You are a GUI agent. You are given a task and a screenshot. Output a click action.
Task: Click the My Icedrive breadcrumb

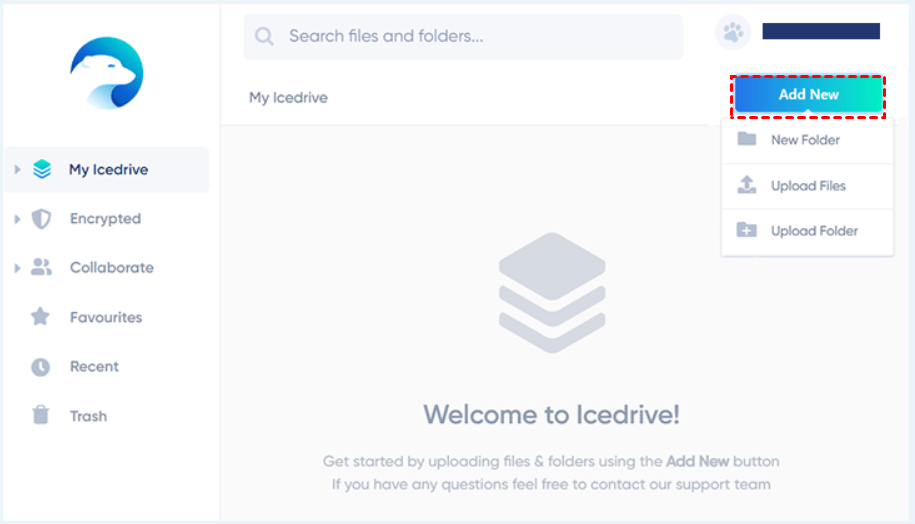coord(288,98)
